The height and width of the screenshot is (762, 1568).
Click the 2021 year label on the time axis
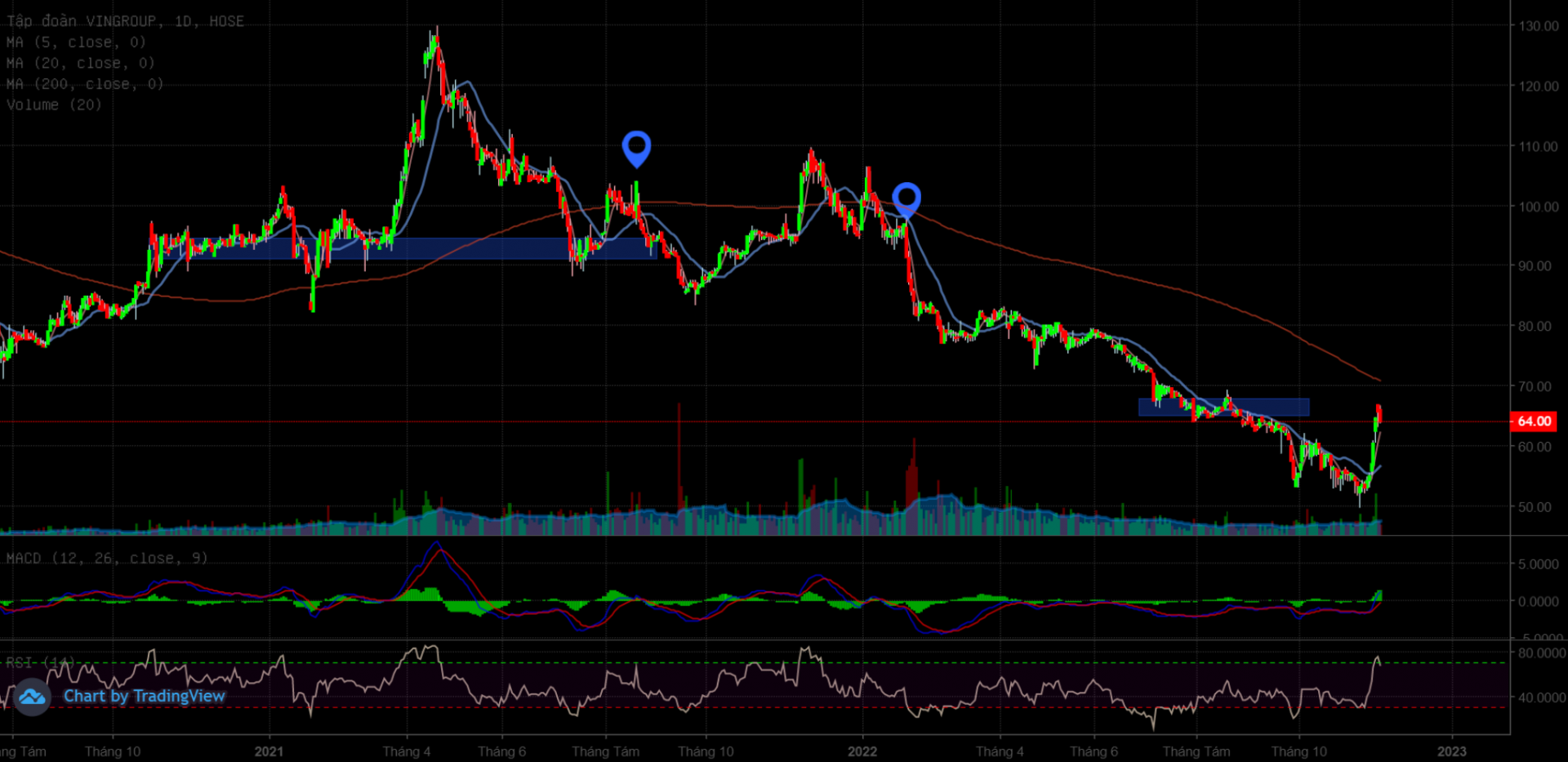coord(269,751)
